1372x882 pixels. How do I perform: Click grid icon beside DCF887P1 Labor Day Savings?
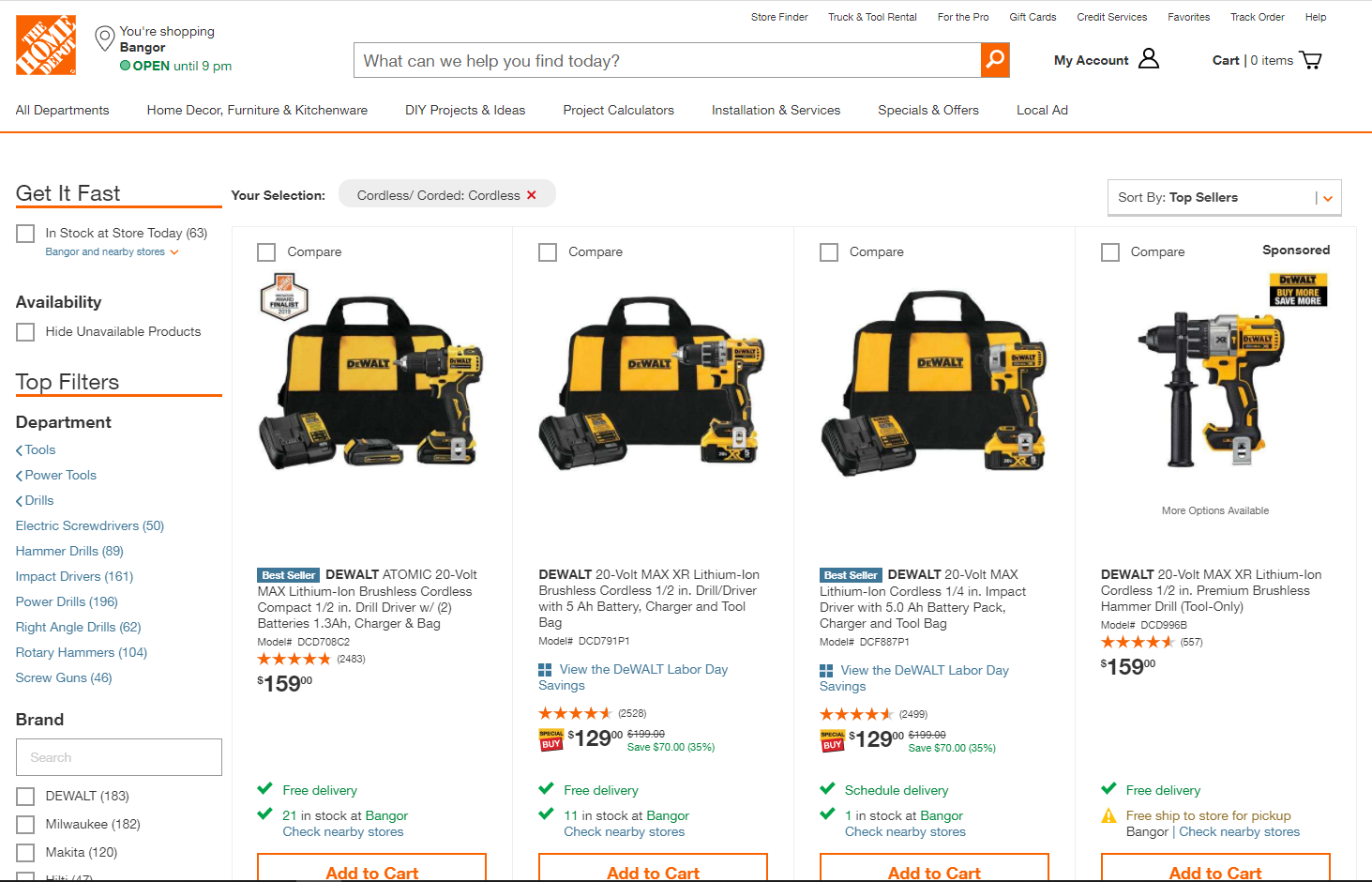(x=826, y=671)
